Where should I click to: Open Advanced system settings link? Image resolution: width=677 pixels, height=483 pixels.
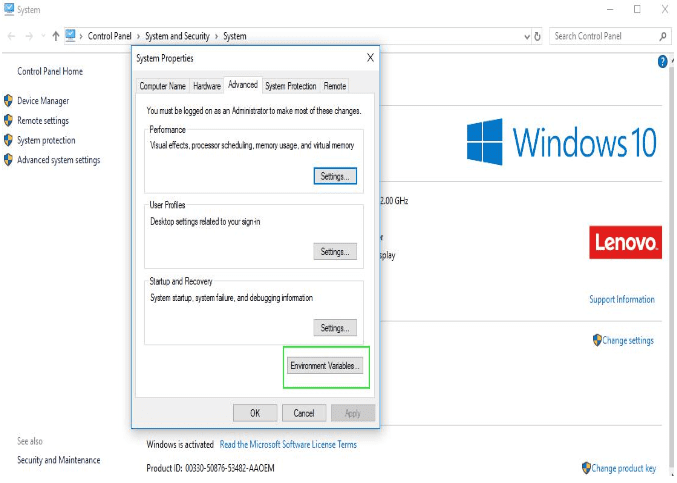(59, 160)
